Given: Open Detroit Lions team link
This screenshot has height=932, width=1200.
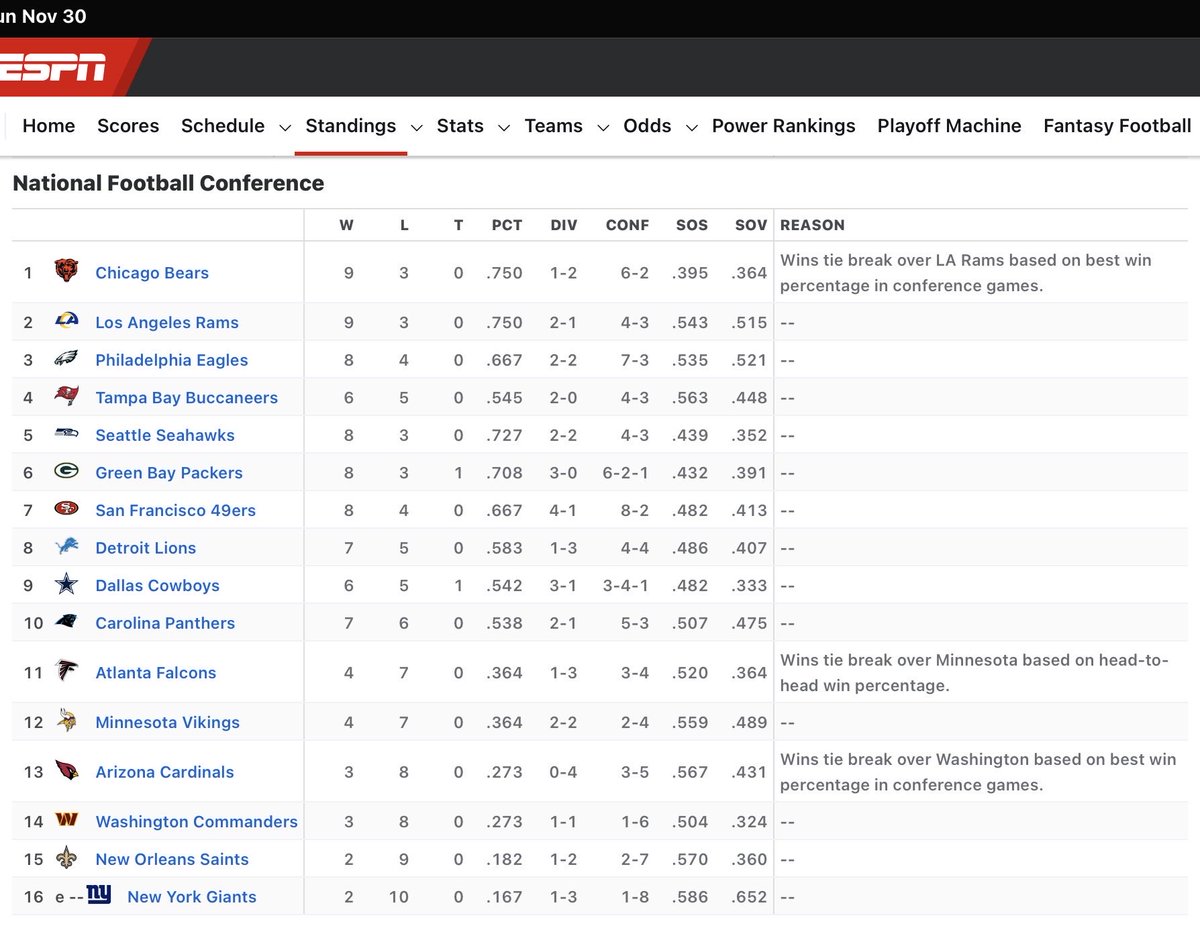Looking at the screenshot, I should click(x=146, y=548).
